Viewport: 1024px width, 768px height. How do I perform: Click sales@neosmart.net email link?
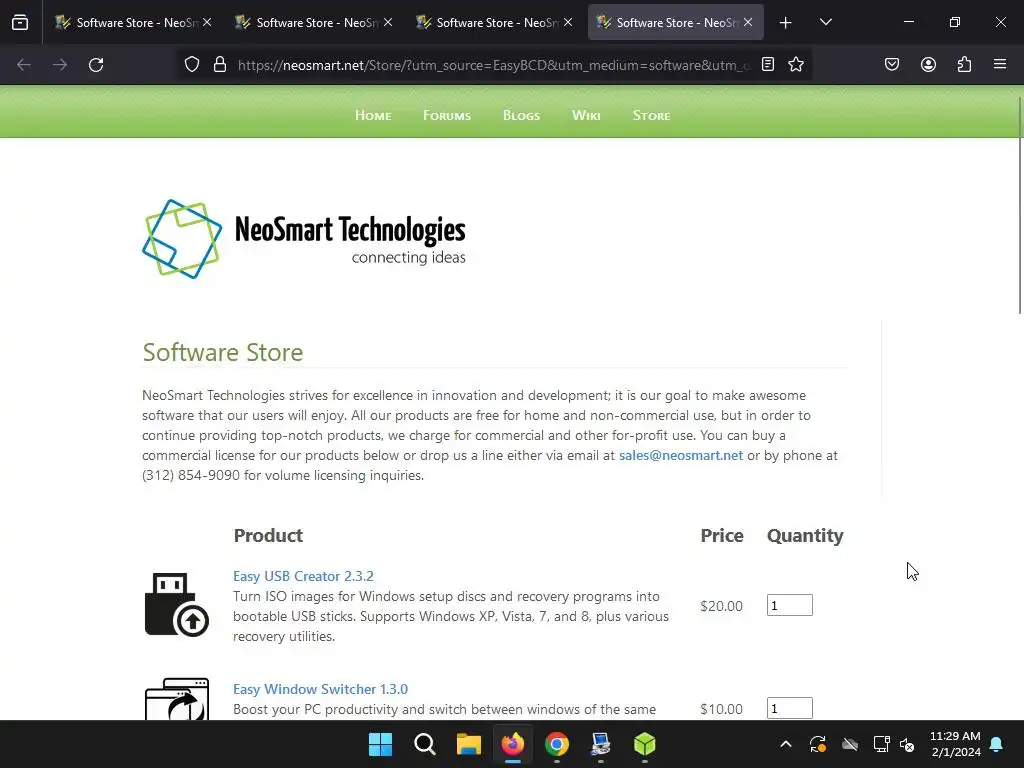680,455
